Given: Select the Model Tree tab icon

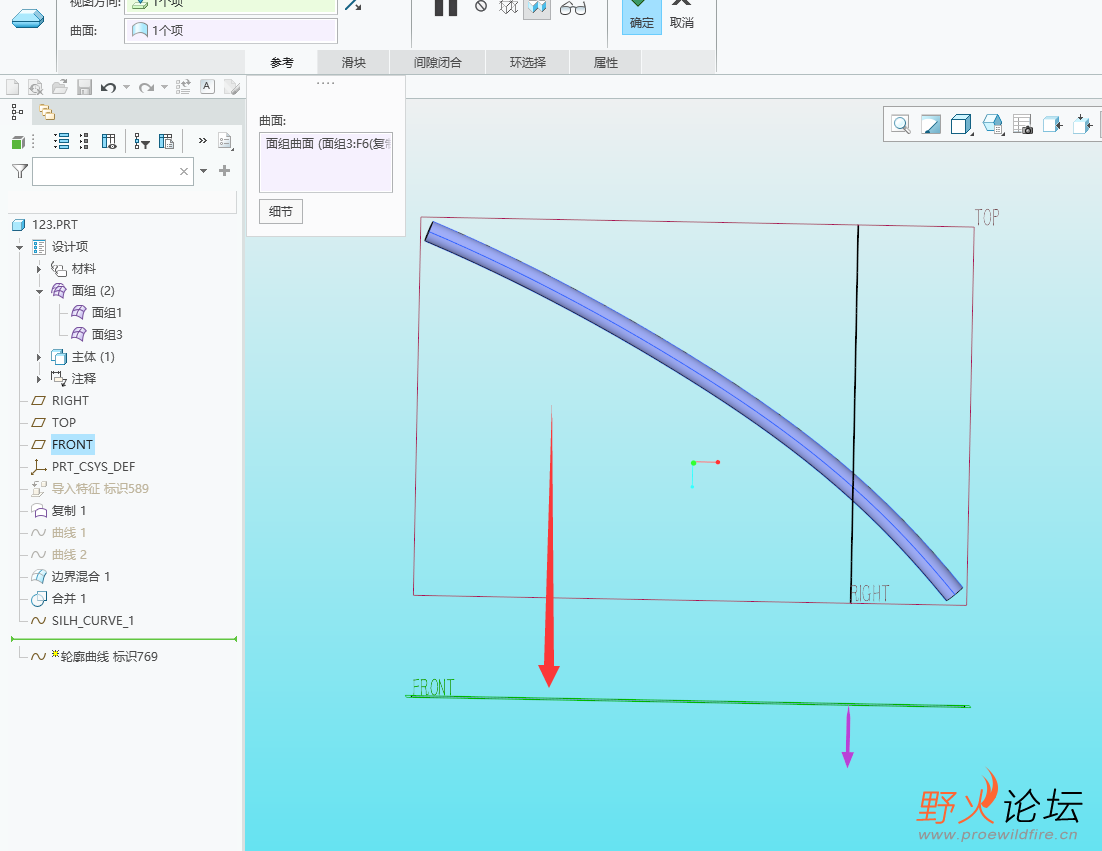Looking at the screenshot, I should [18, 112].
